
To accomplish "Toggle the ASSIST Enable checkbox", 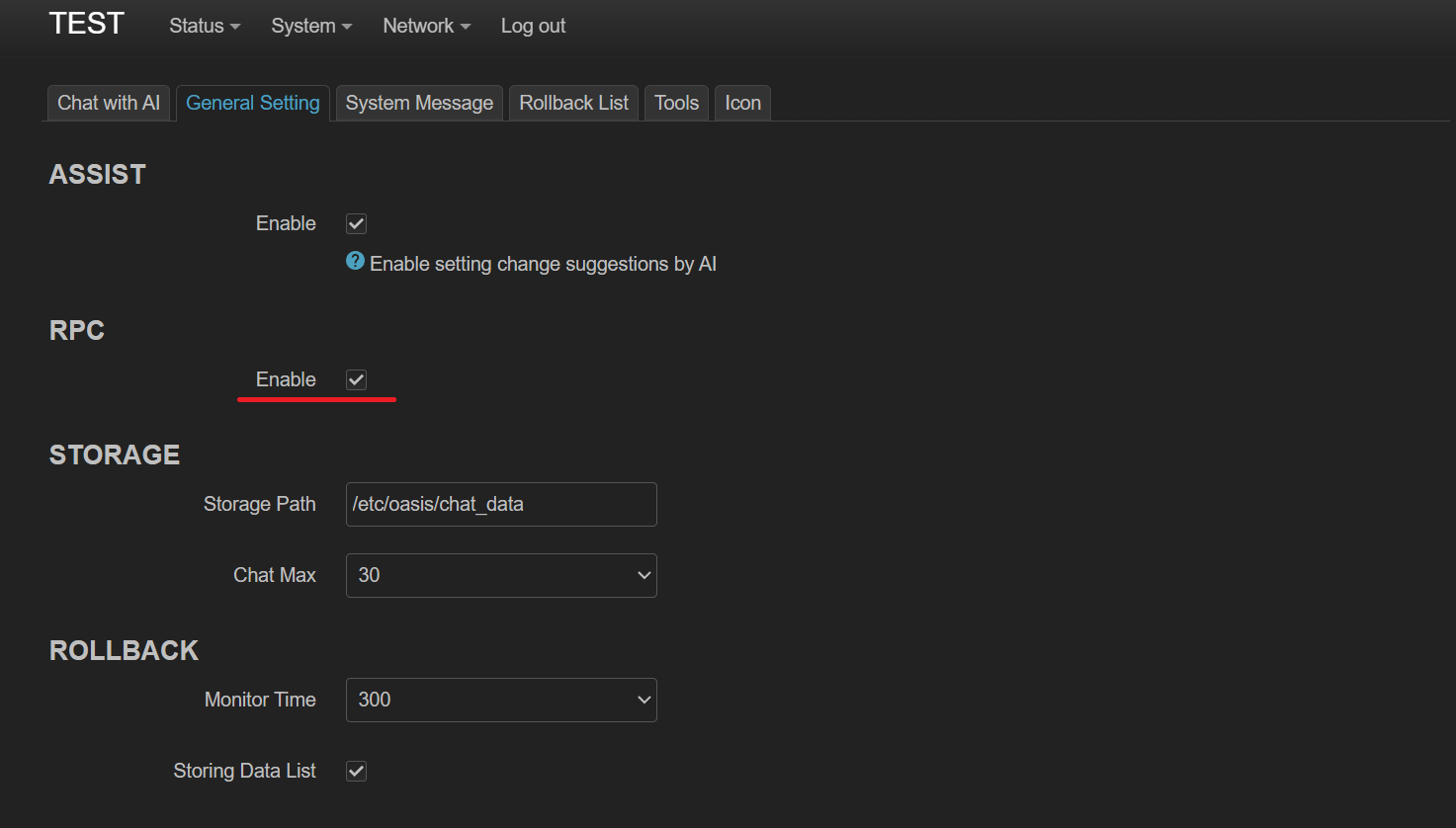I will click(356, 224).
